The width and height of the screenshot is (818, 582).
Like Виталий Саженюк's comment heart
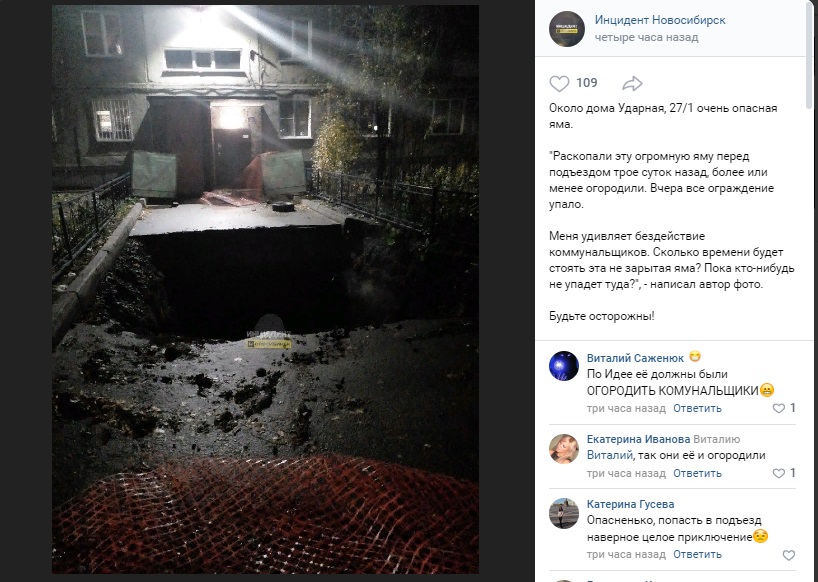tap(778, 408)
